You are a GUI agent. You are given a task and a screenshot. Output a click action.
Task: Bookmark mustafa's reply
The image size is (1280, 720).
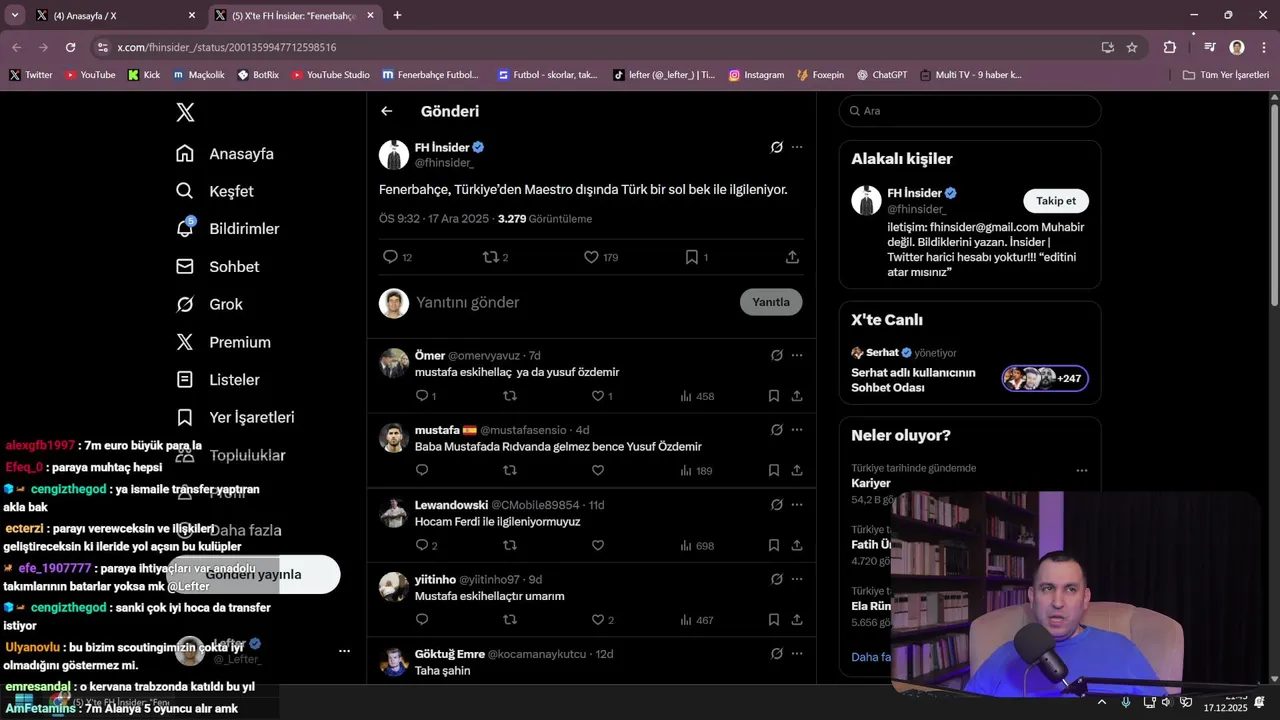pyautogui.click(x=774, y=470)
